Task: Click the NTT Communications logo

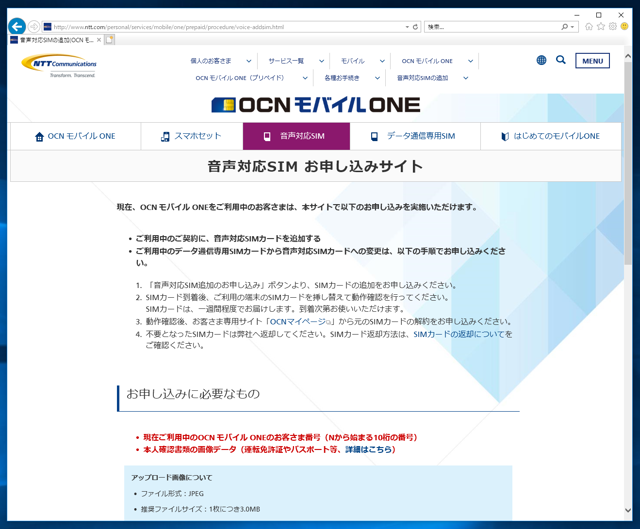Action: [59, 66]
